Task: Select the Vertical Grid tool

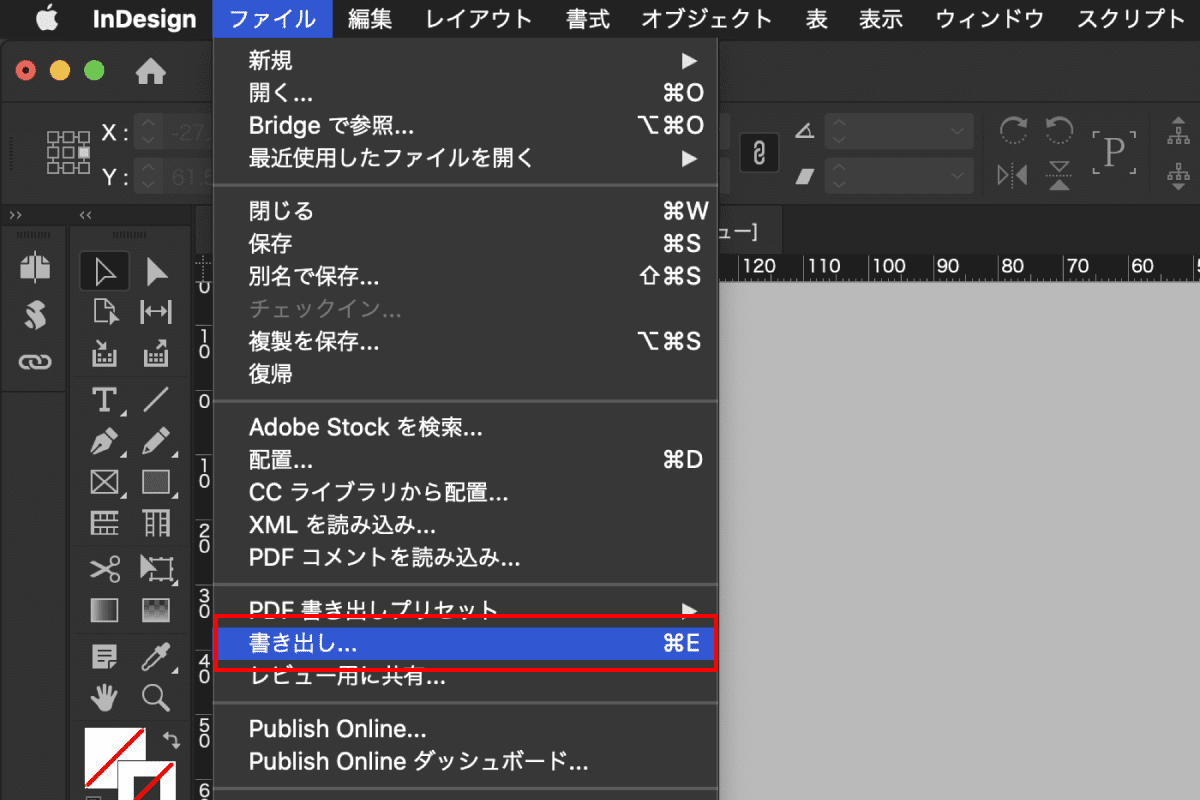Action: pos(156,522)
